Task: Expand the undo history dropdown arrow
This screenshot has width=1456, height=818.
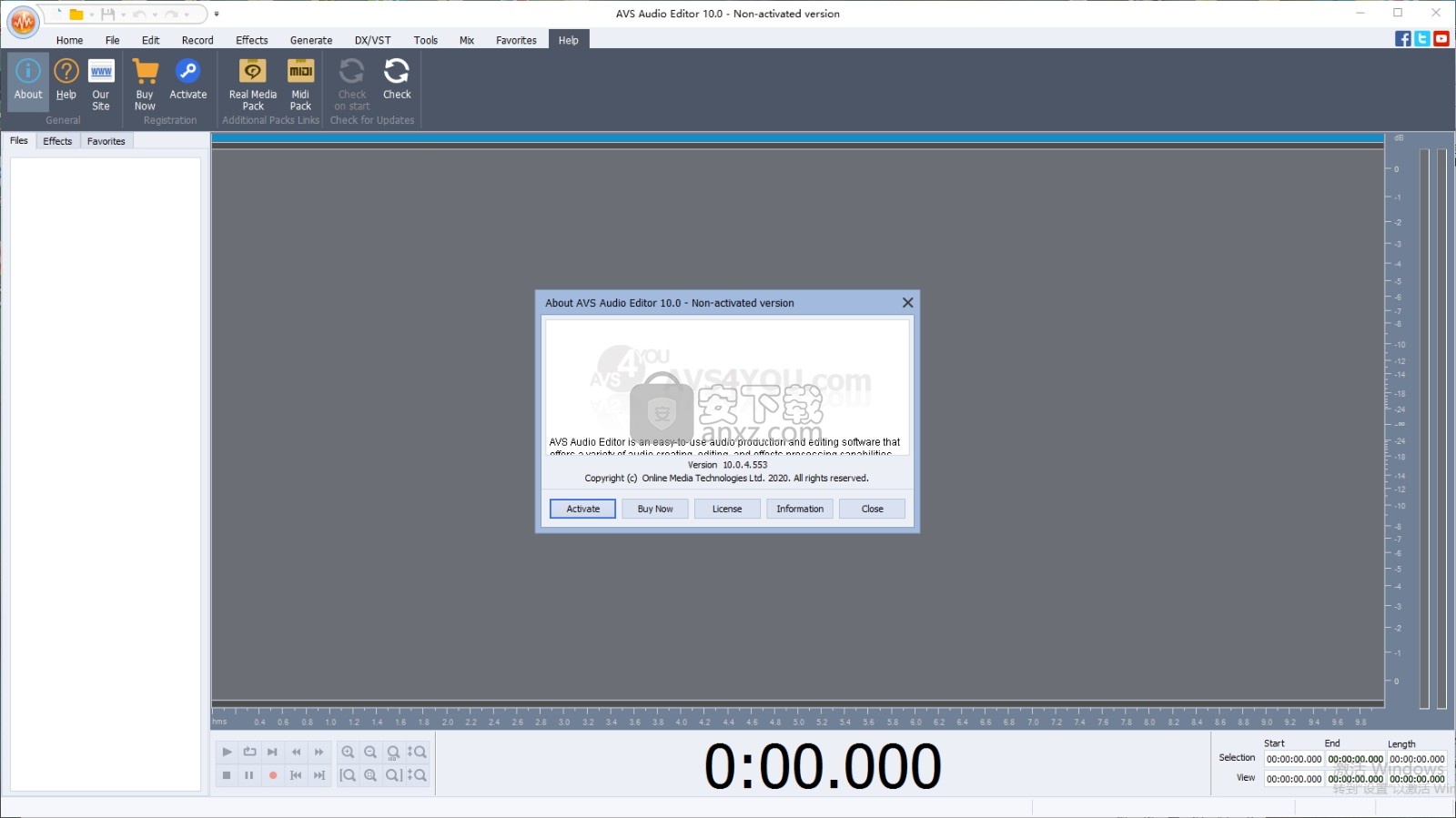Action: [155, 15]
